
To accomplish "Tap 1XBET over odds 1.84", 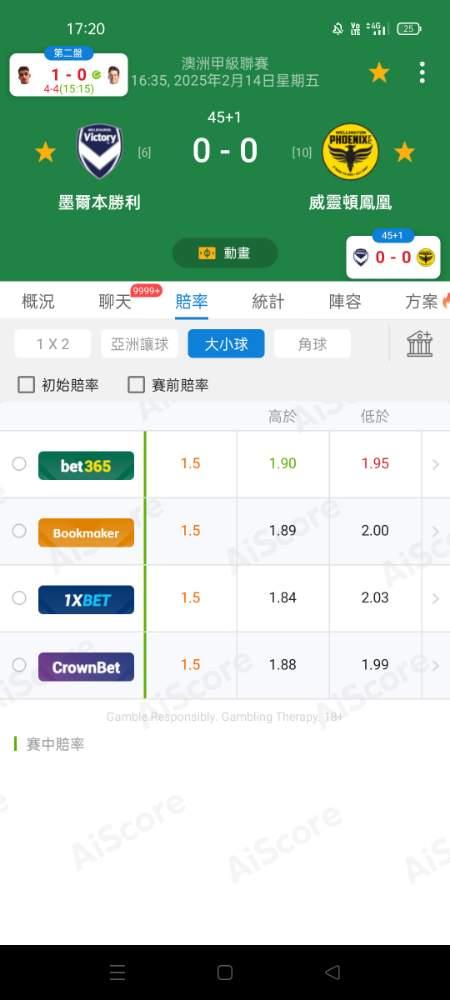I will click(282, 598).
